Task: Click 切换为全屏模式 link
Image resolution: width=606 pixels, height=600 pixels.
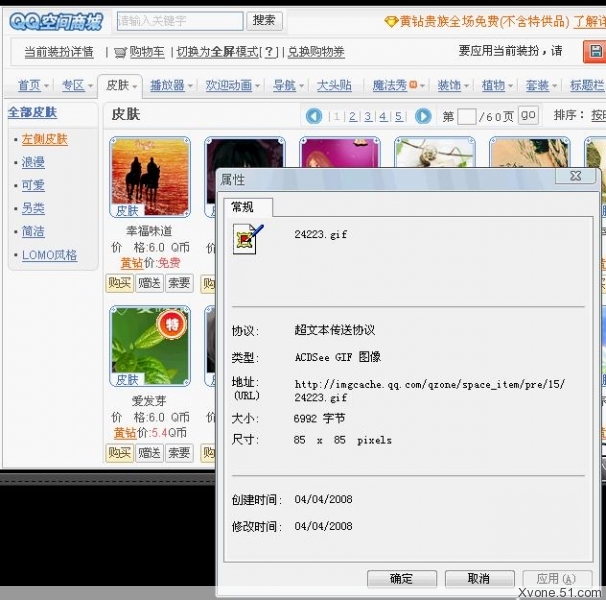Action: 217,52
